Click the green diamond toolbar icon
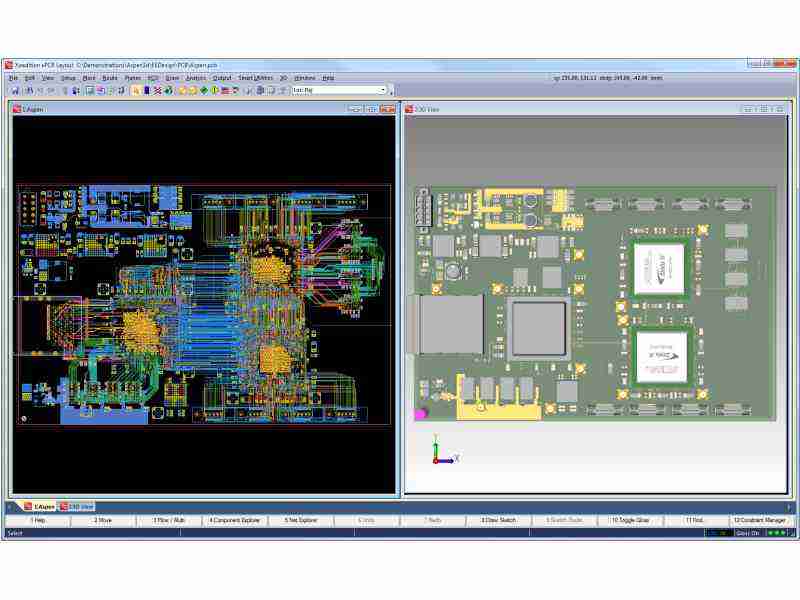This screenshot has height=600, width=800. tap(204, 90)
